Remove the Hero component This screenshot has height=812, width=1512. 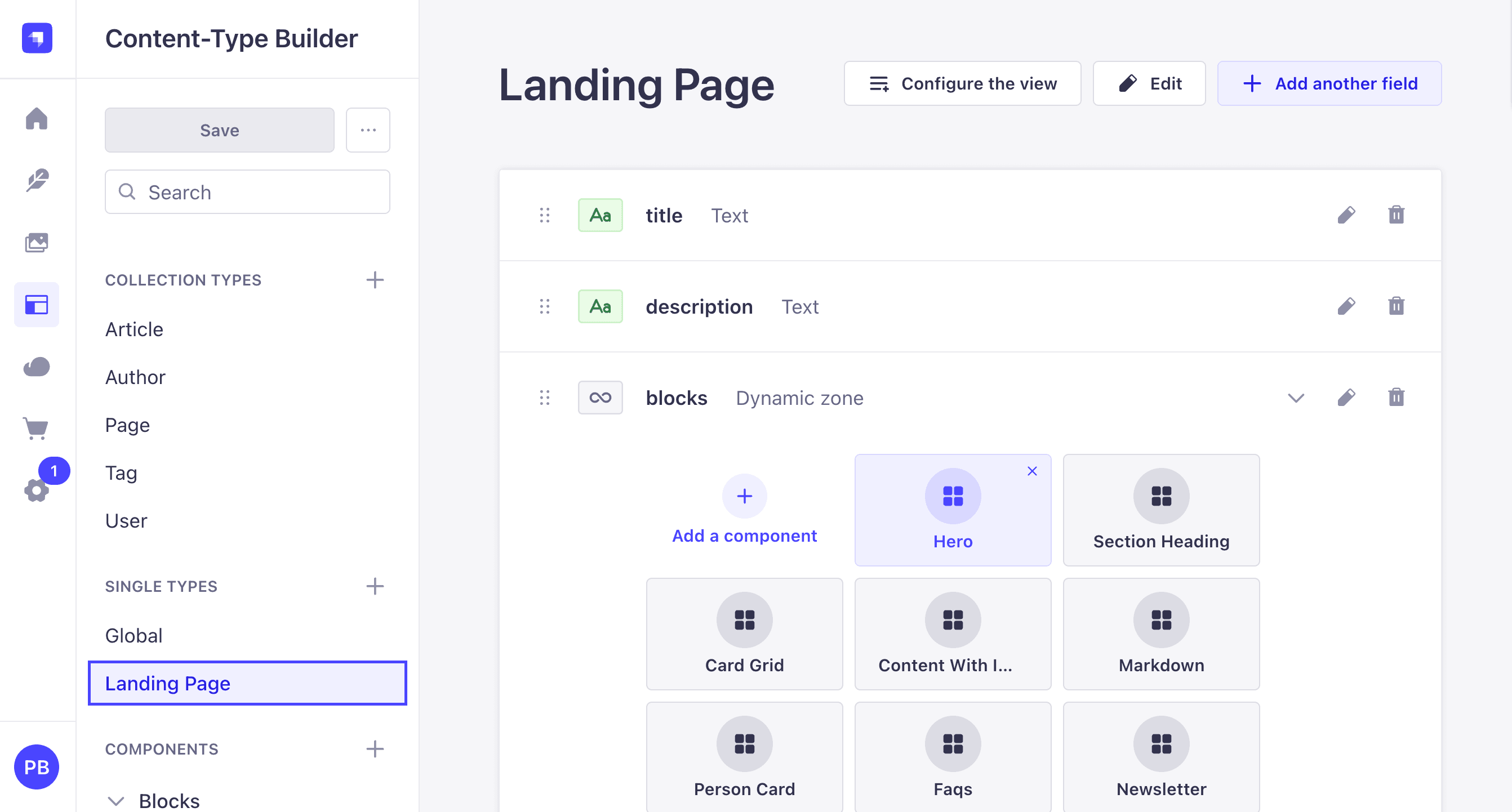(1032, 471)
